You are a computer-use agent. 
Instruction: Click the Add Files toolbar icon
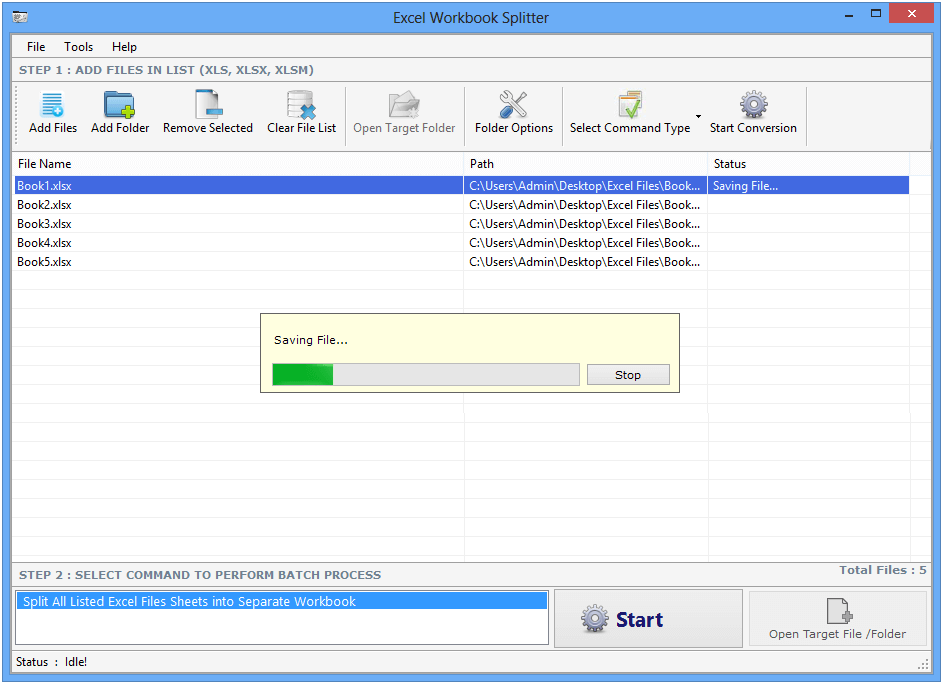click(52, 105)
